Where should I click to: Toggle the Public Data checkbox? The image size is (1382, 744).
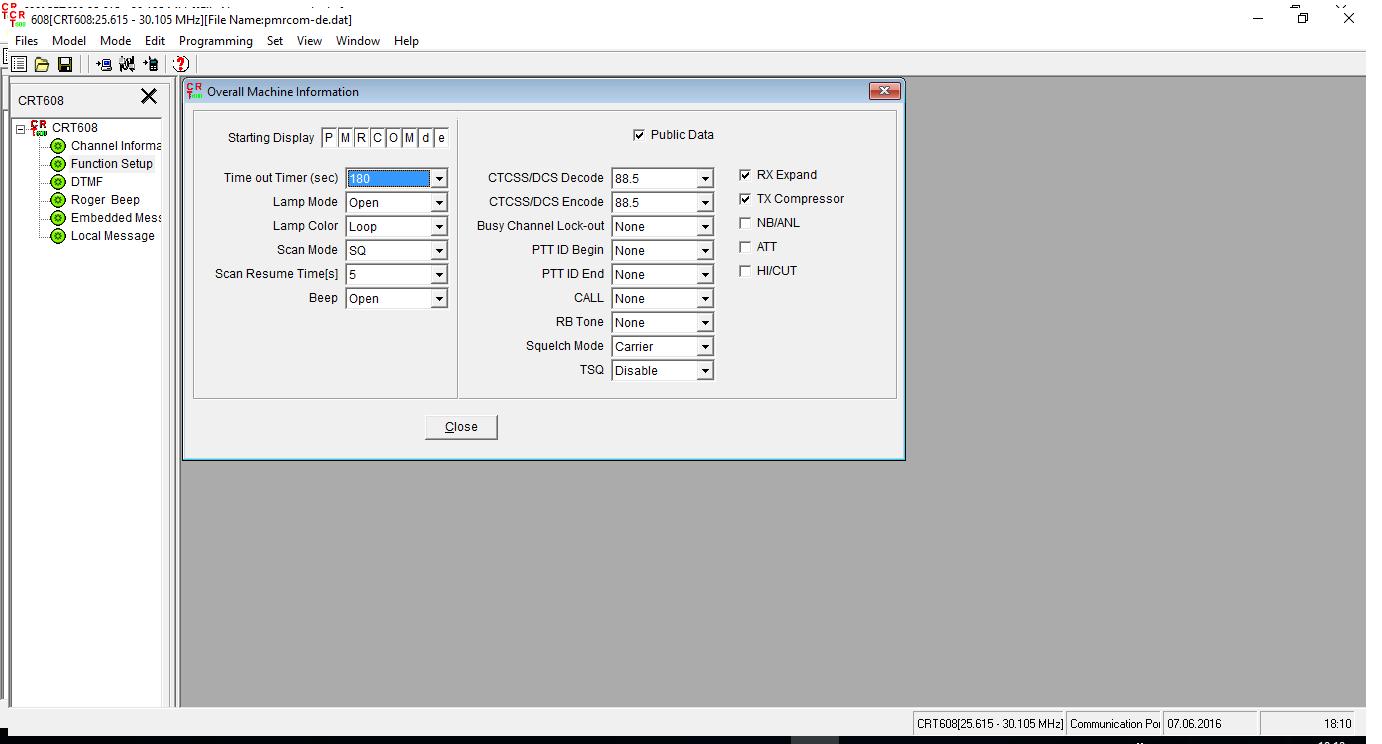pos(639,135)
